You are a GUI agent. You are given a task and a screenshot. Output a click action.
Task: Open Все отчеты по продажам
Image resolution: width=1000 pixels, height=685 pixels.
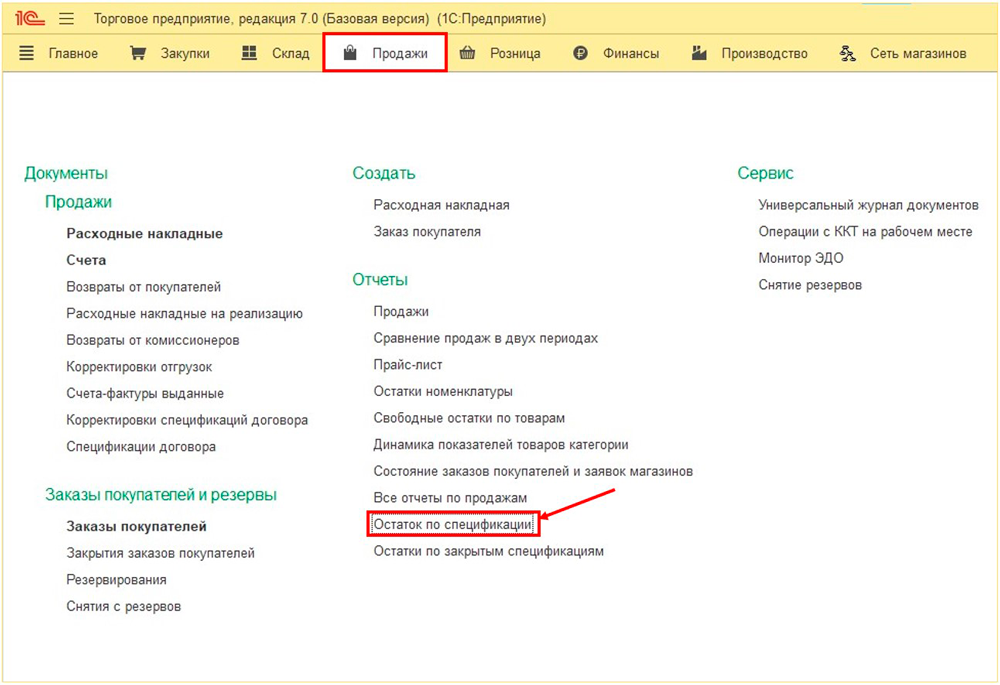point(450,498)
